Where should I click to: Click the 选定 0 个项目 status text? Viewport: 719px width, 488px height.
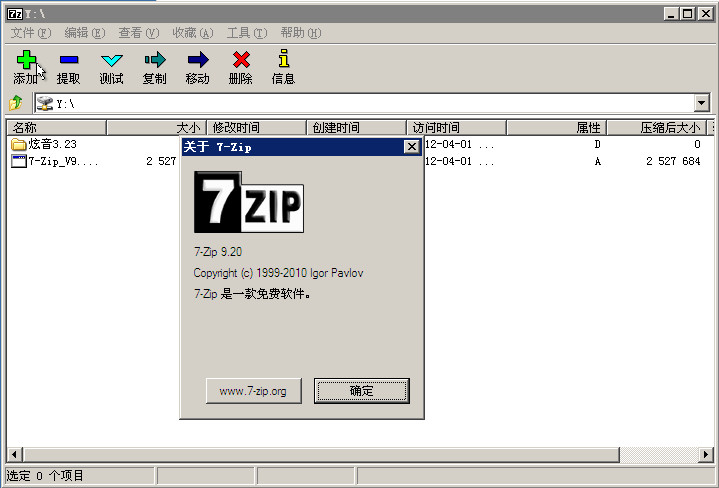pyautogui.click(x=45, y=476)
